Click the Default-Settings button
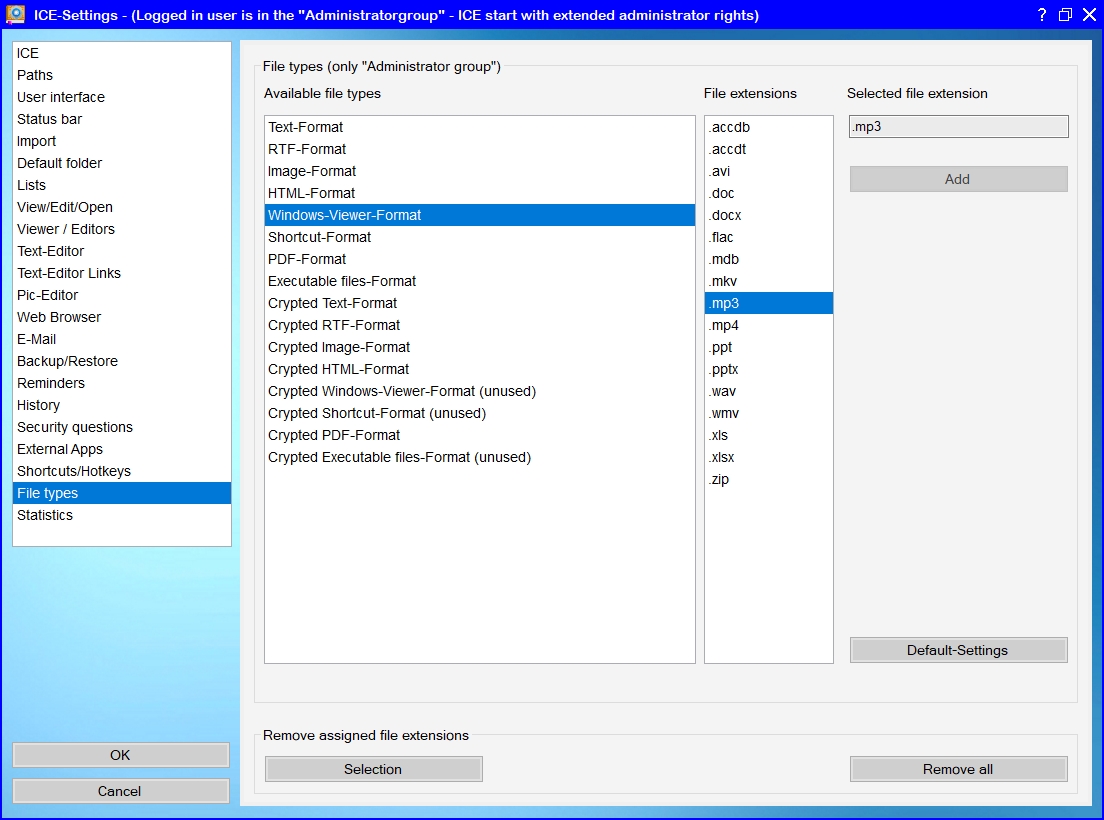The height and width of the screenshot is (820, 1104). [x=958, y=650]
